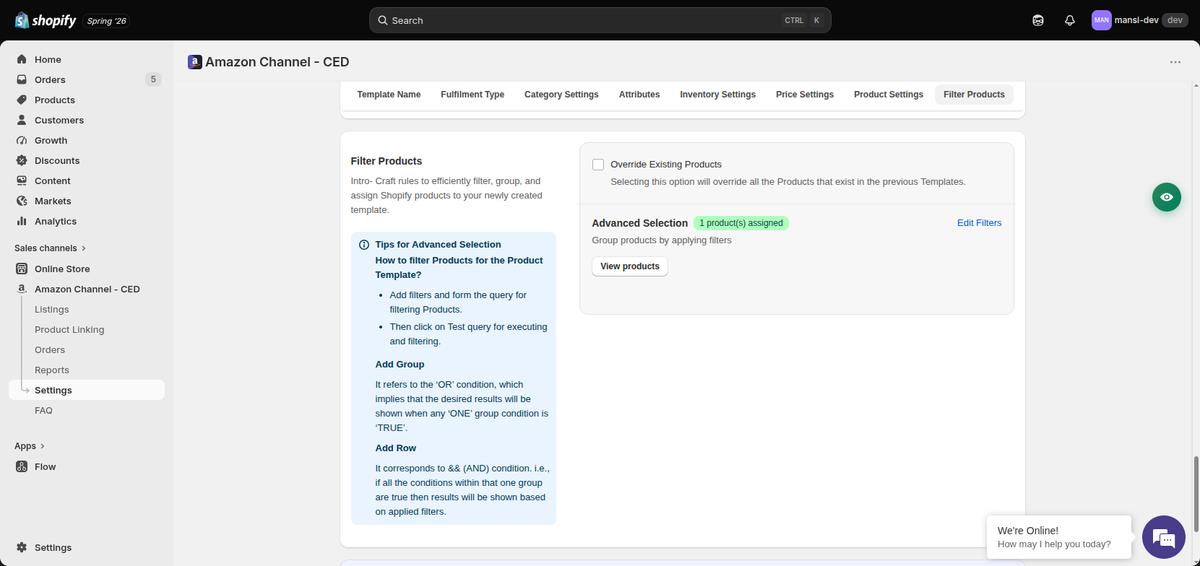Click the info icon in Tips box
Viewport: 1200px width, 566px height.
[x=364, y=245]
